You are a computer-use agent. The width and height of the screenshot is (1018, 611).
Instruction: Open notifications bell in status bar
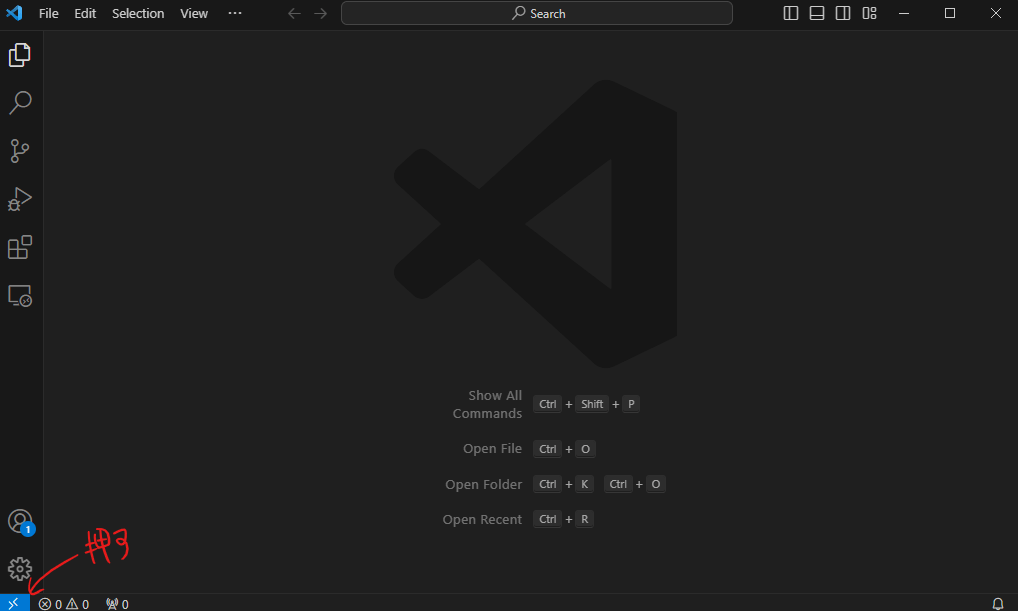tap(998, 604)
